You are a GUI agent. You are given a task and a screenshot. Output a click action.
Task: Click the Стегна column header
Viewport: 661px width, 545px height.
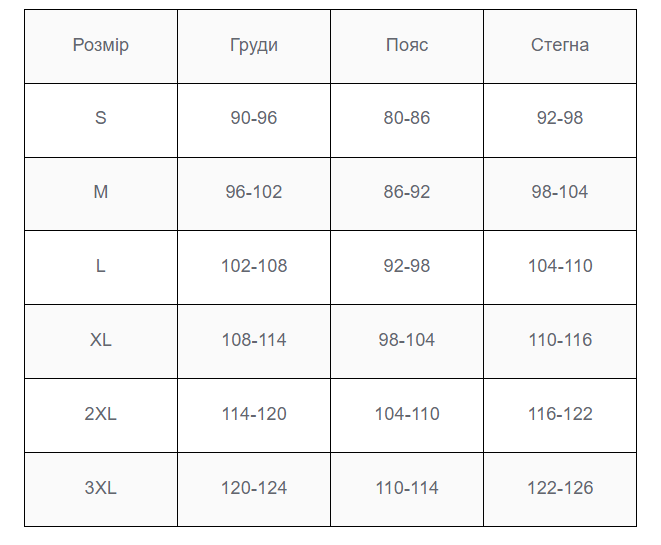(x=560, y=46)
